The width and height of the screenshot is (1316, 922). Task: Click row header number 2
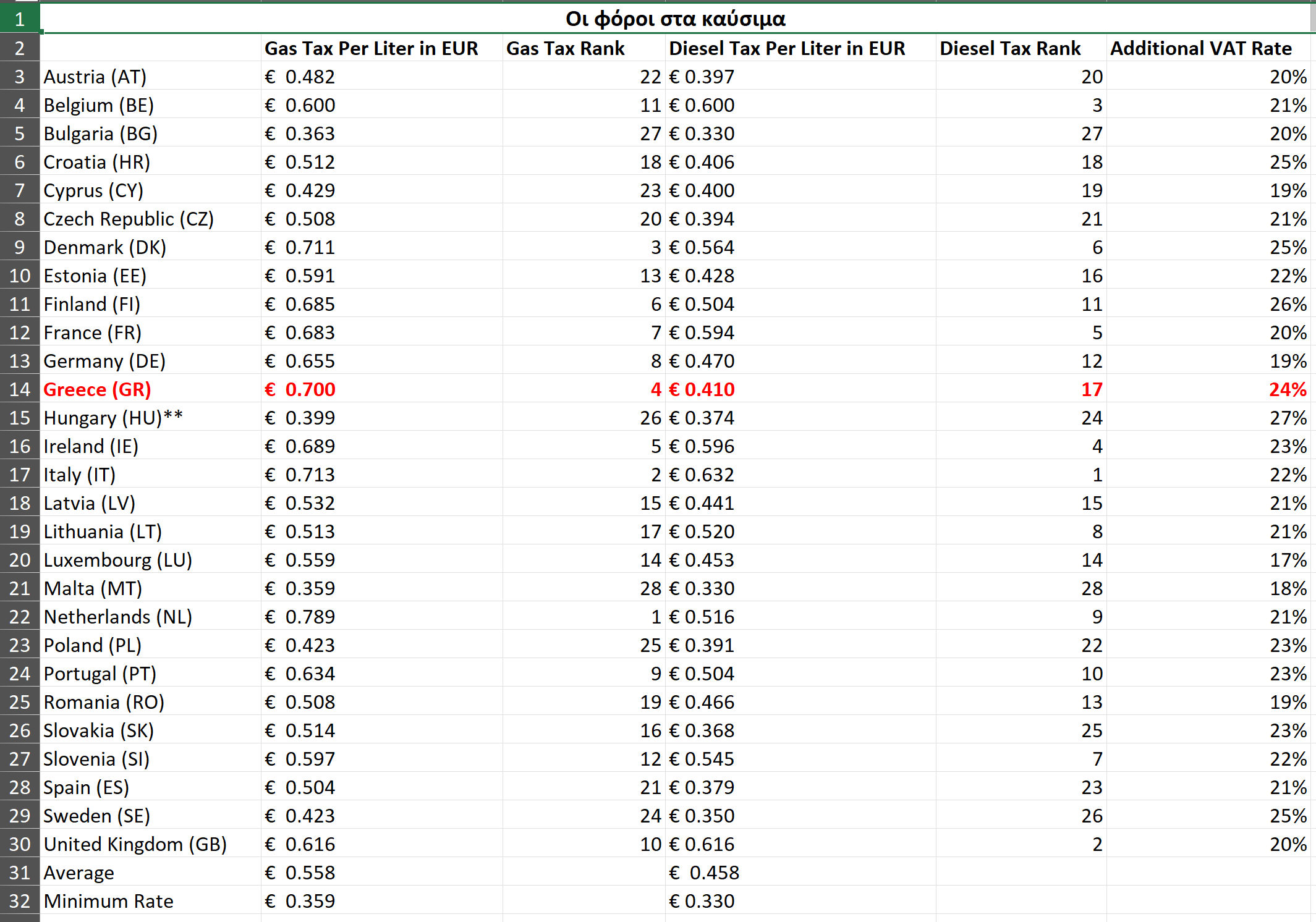click(x=20, y=48)
